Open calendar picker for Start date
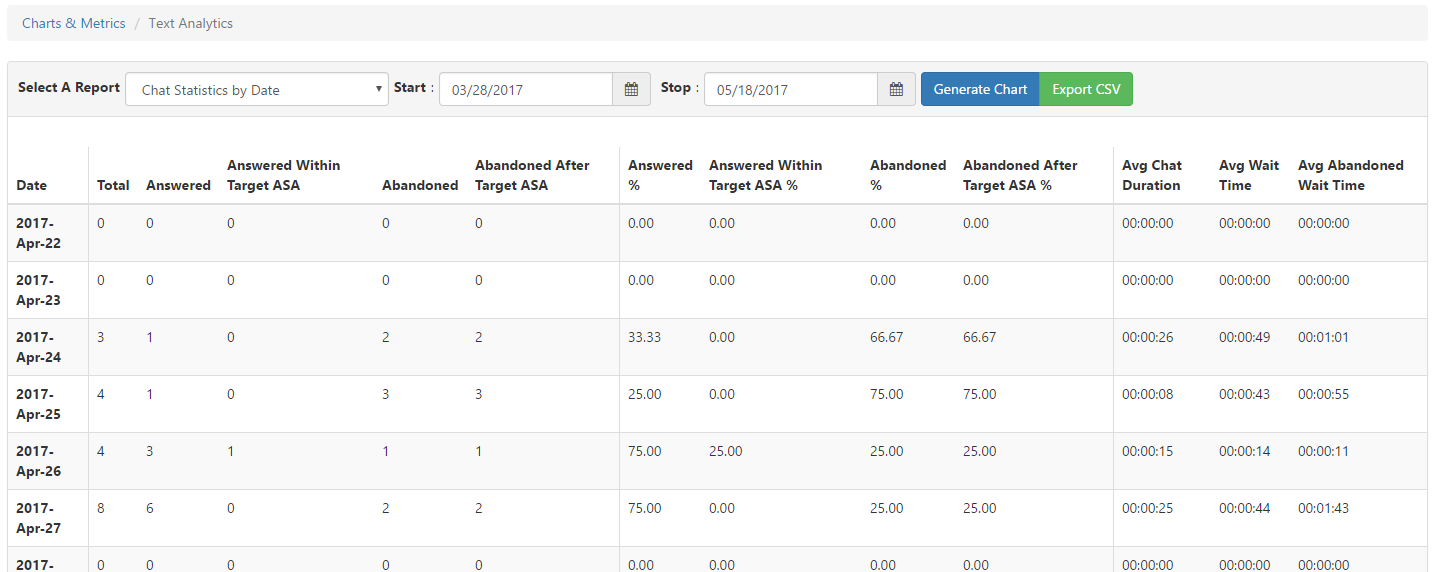 631,89
